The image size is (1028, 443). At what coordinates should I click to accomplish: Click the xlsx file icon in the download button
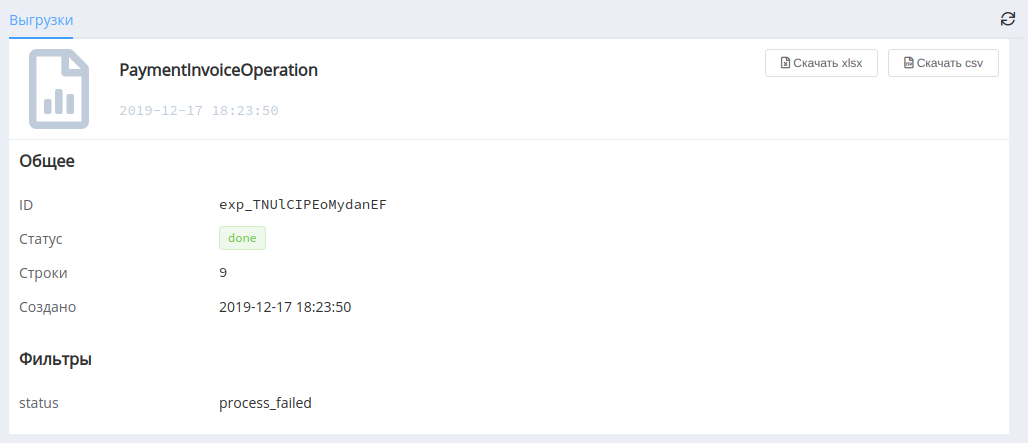(785, 64)
